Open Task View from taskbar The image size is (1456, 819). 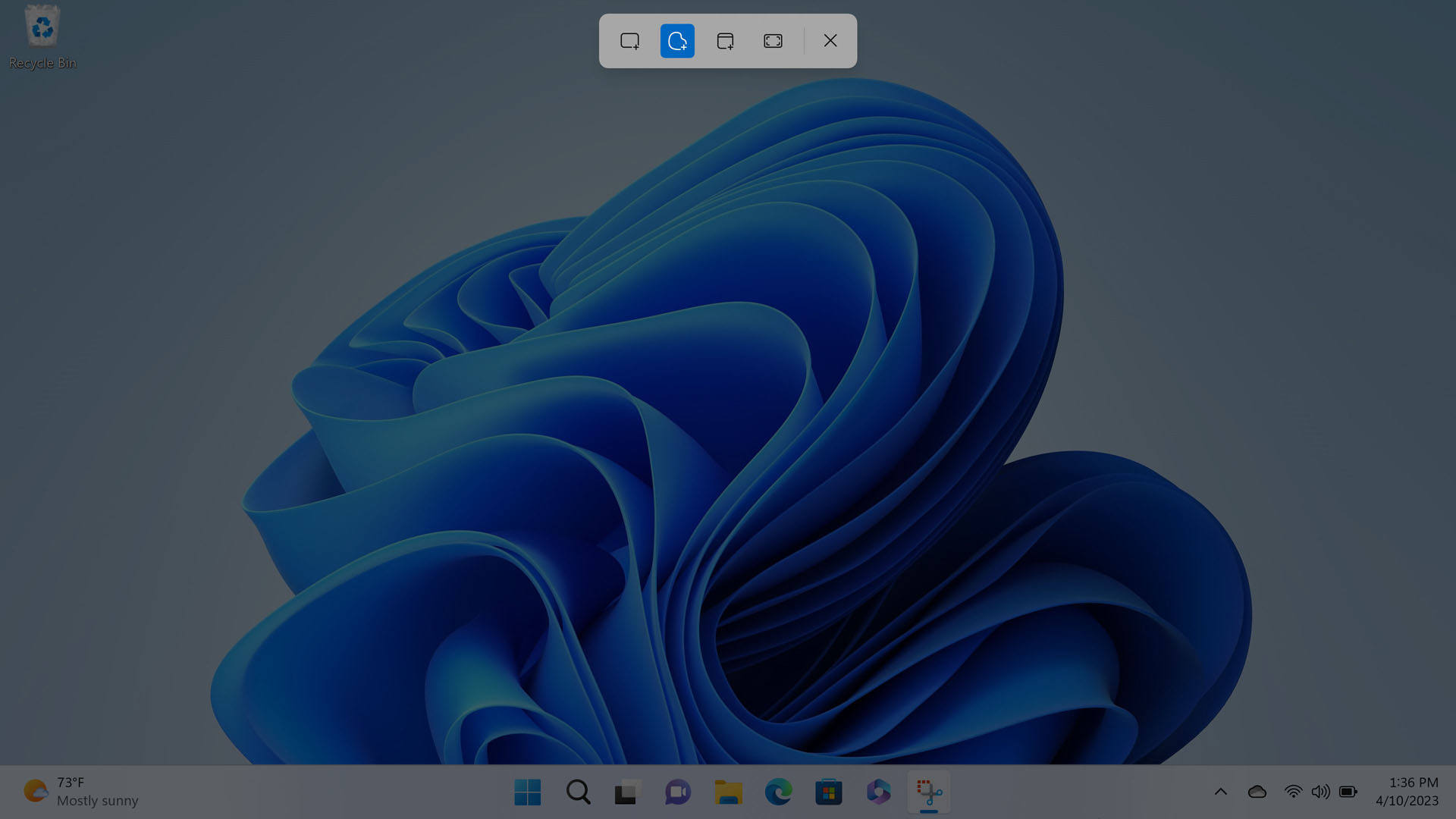[628, 792]
